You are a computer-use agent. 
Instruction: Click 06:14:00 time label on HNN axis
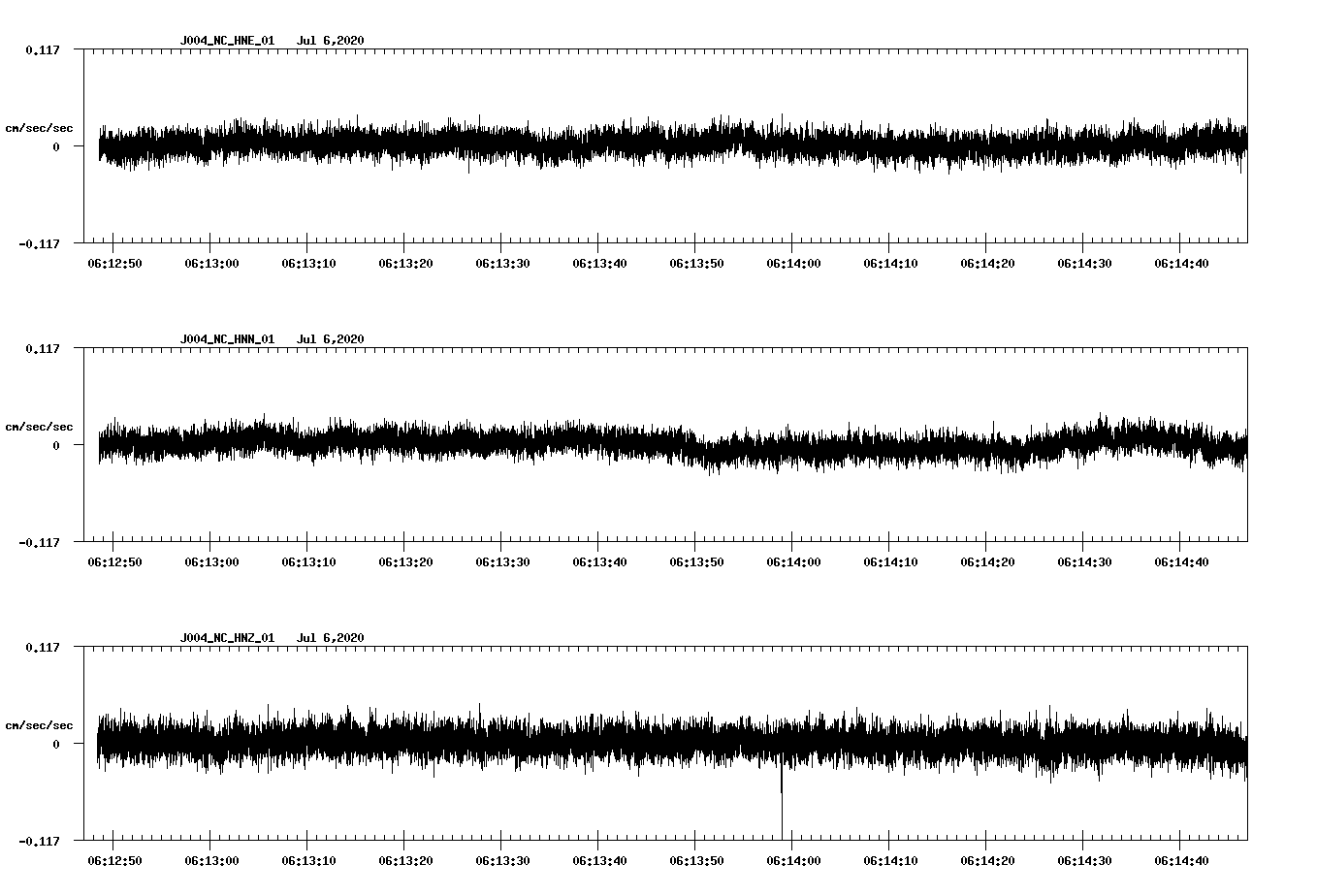click(x=794, y=562)
